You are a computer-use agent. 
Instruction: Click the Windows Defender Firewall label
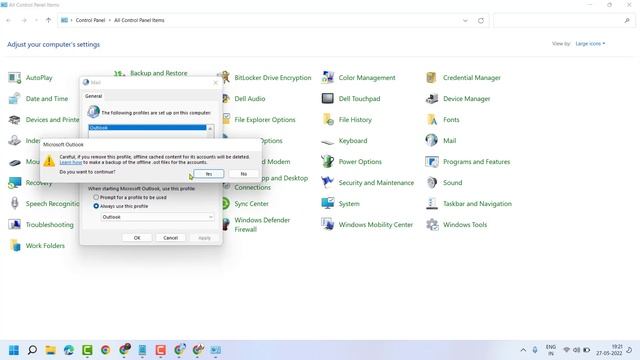point(262,224)
